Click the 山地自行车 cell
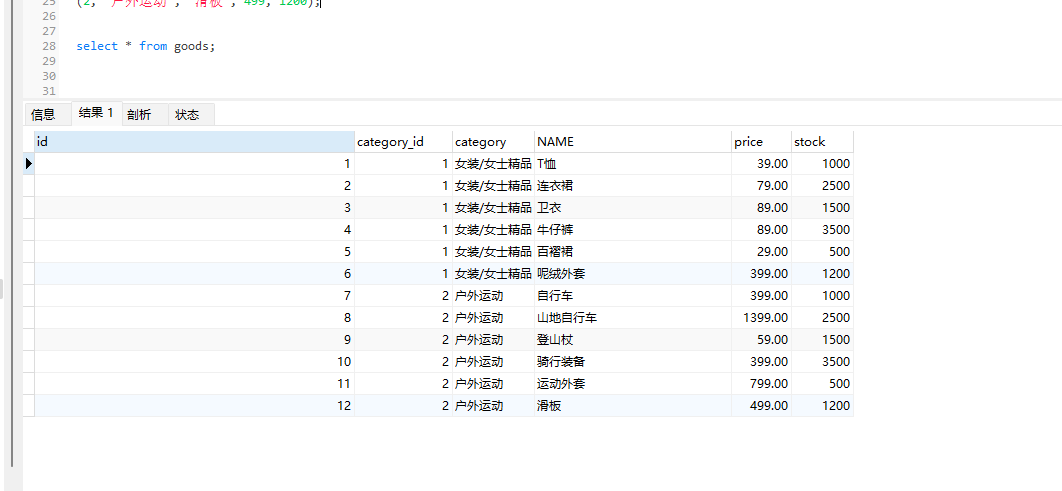The width and height of the screenshot is (1062, 491). tap(633, 318)
